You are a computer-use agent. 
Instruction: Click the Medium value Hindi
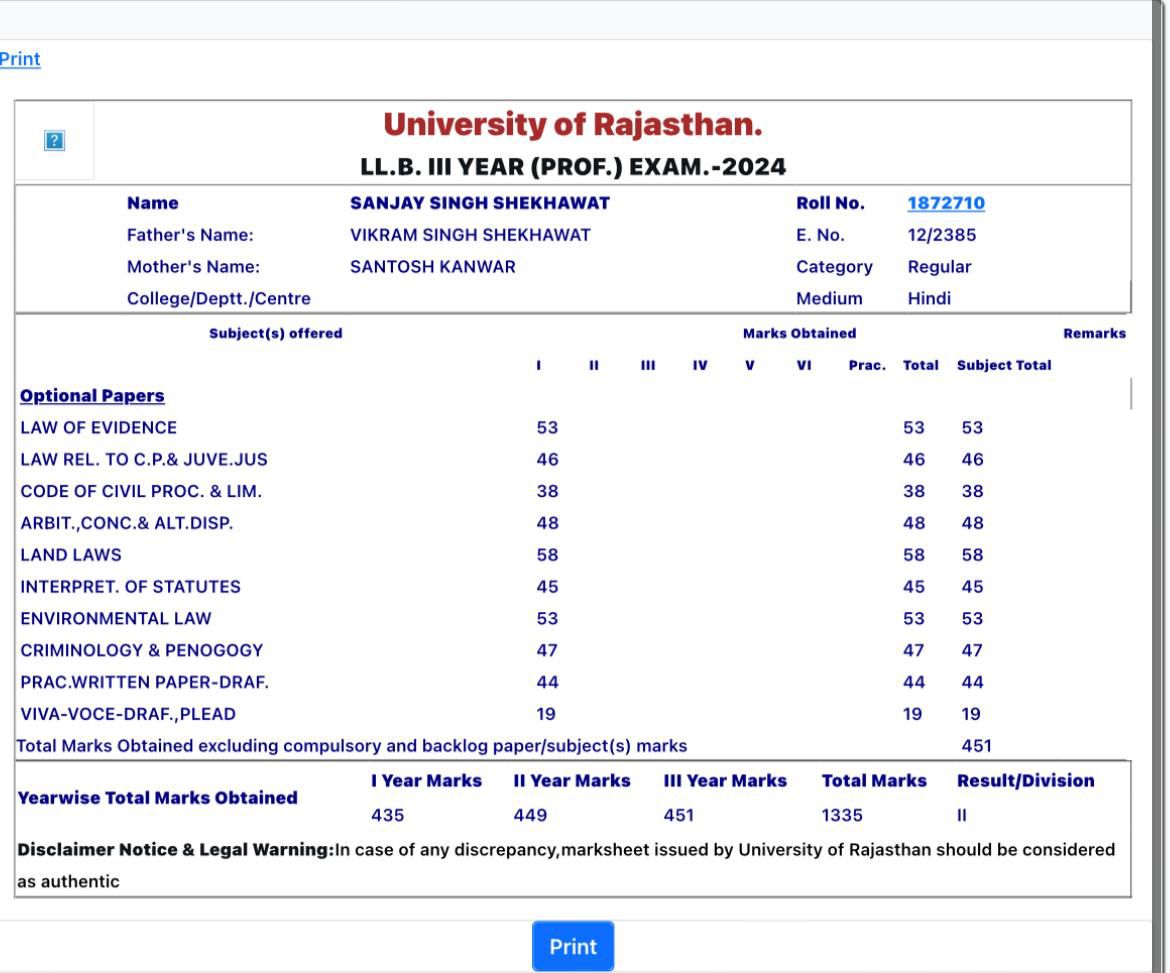(x=929, y=298)
